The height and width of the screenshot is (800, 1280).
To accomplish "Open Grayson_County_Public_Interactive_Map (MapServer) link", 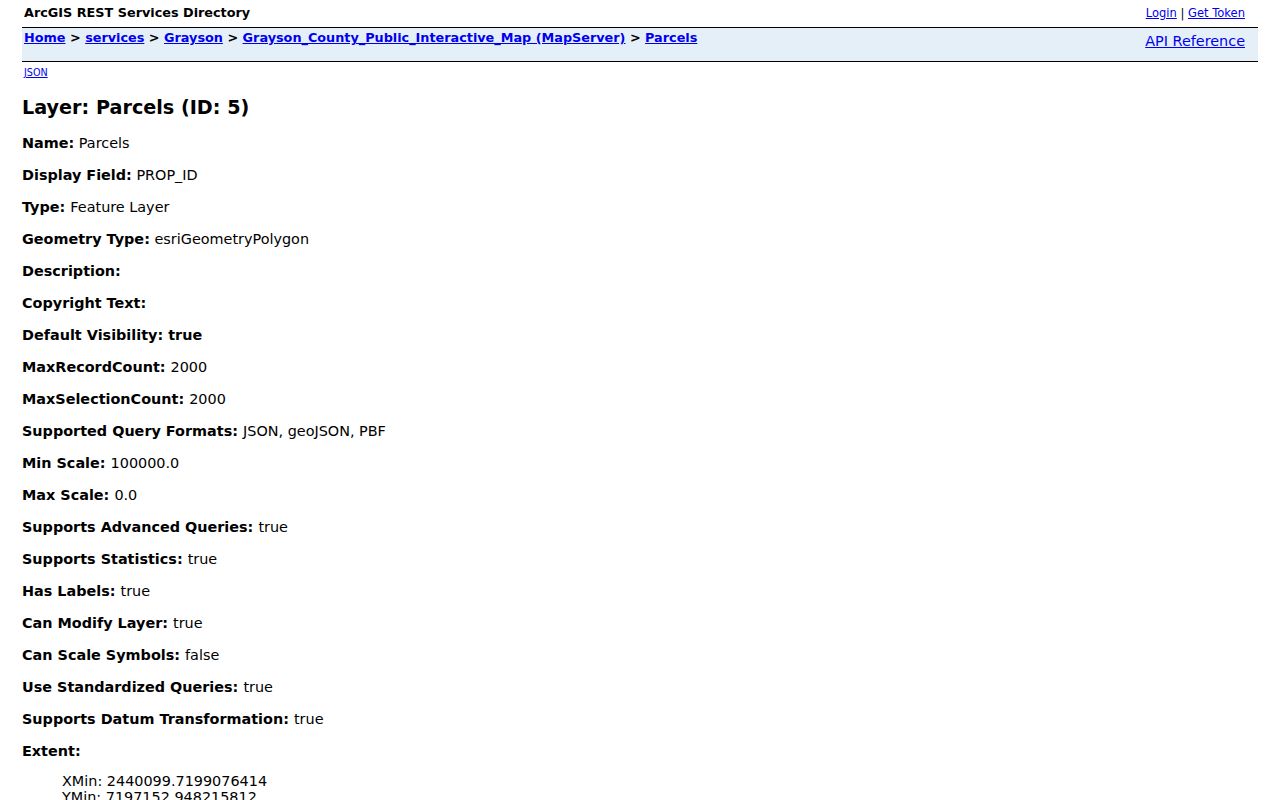I will click(434, 38).
